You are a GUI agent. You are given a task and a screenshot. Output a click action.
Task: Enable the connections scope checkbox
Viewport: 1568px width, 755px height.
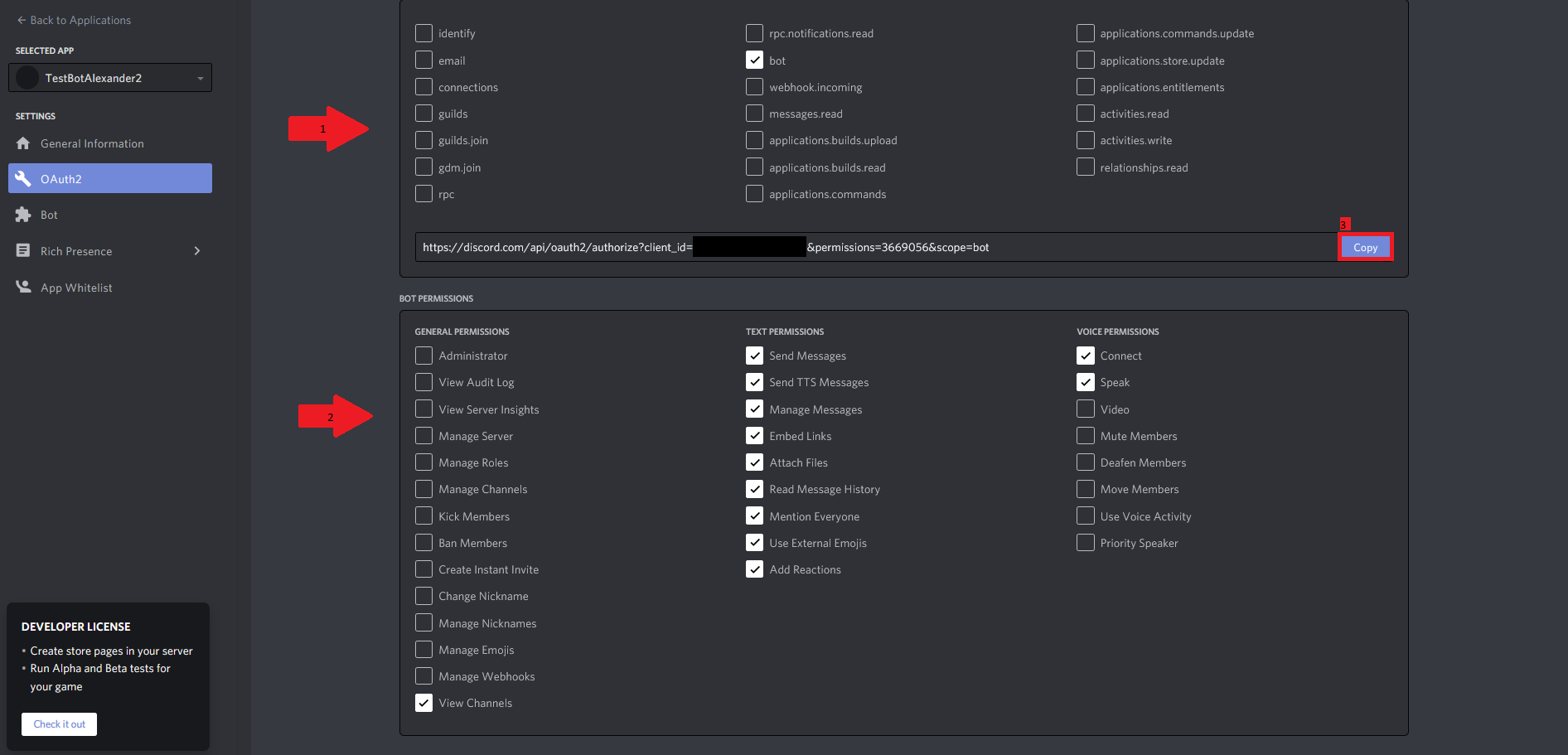[x=423, y=86]
